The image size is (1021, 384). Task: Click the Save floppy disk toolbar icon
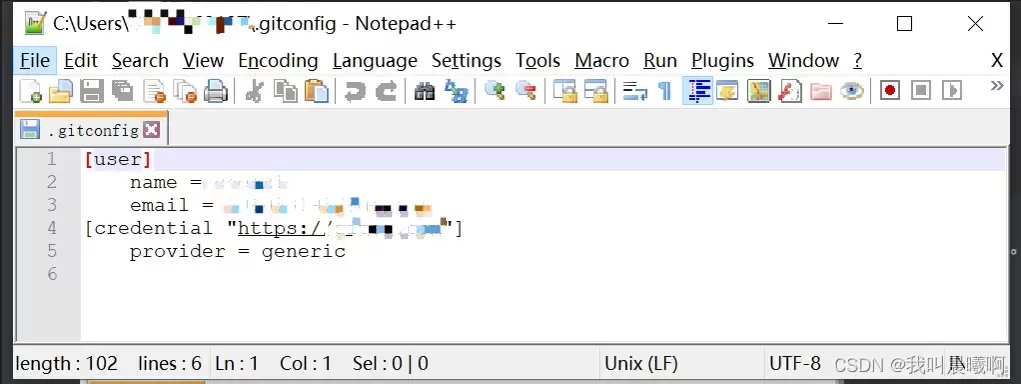point(92,91)
